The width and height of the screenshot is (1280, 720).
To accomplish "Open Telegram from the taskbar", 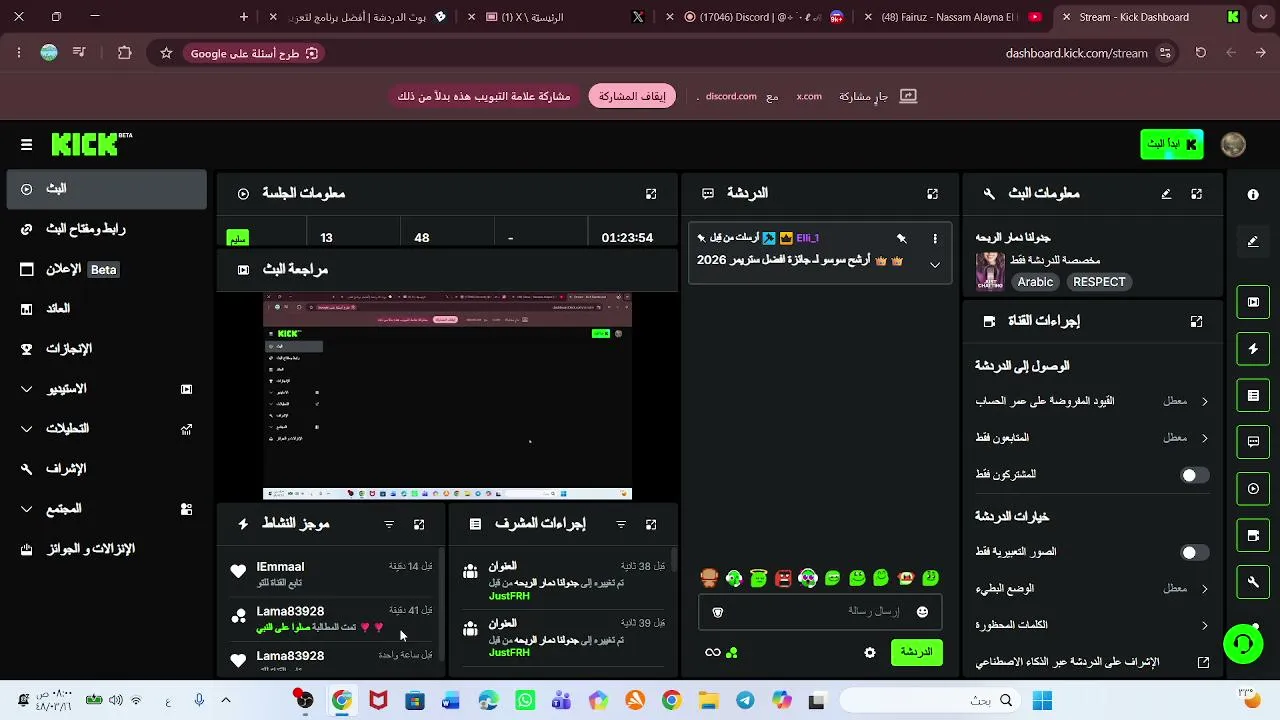I will pyautogui.click(x=745, y=701).
